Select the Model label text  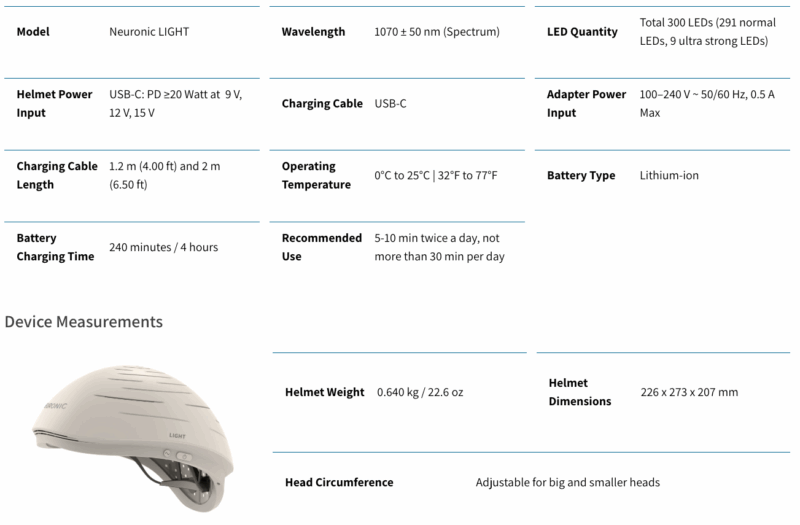pos(33,32)
